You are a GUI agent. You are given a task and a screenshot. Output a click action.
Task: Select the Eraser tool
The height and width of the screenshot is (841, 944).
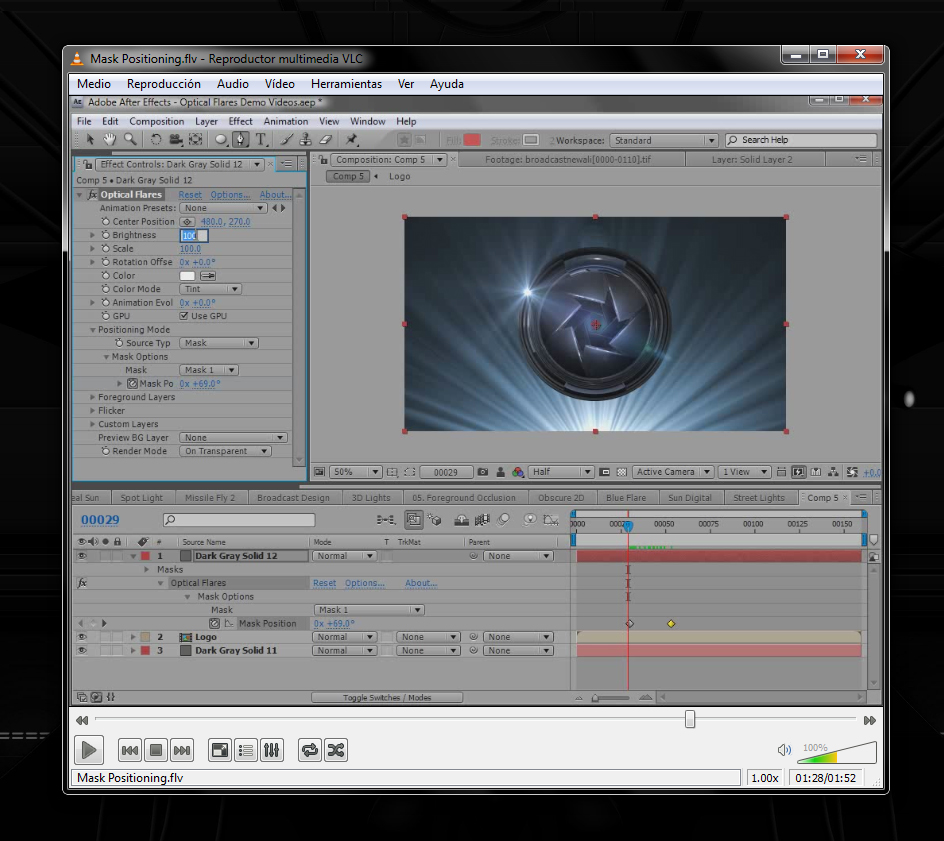coord(326,140)
